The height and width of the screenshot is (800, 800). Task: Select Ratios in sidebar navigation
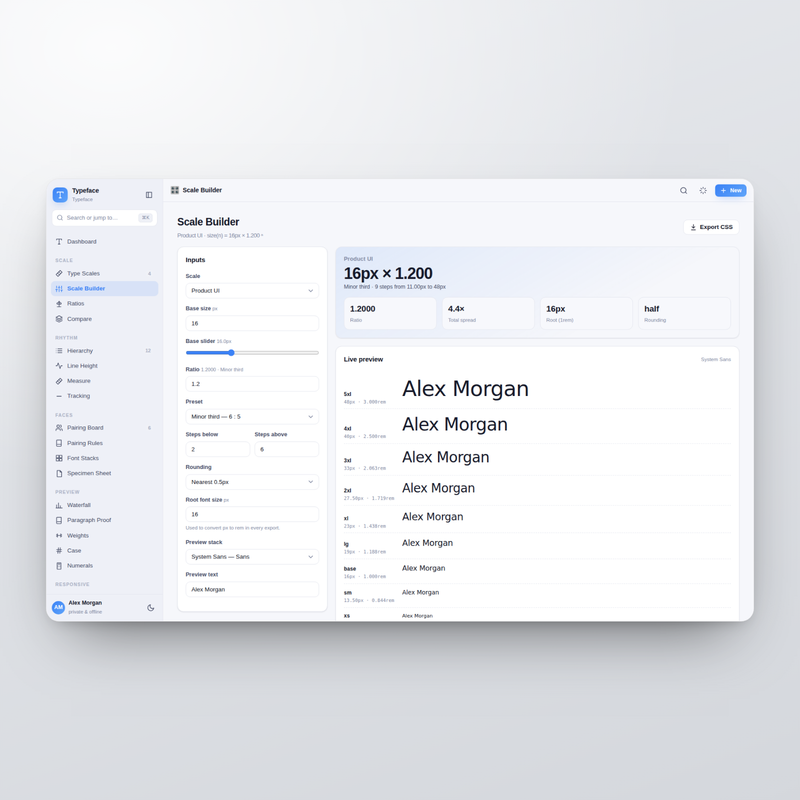[x=105, y=304]
